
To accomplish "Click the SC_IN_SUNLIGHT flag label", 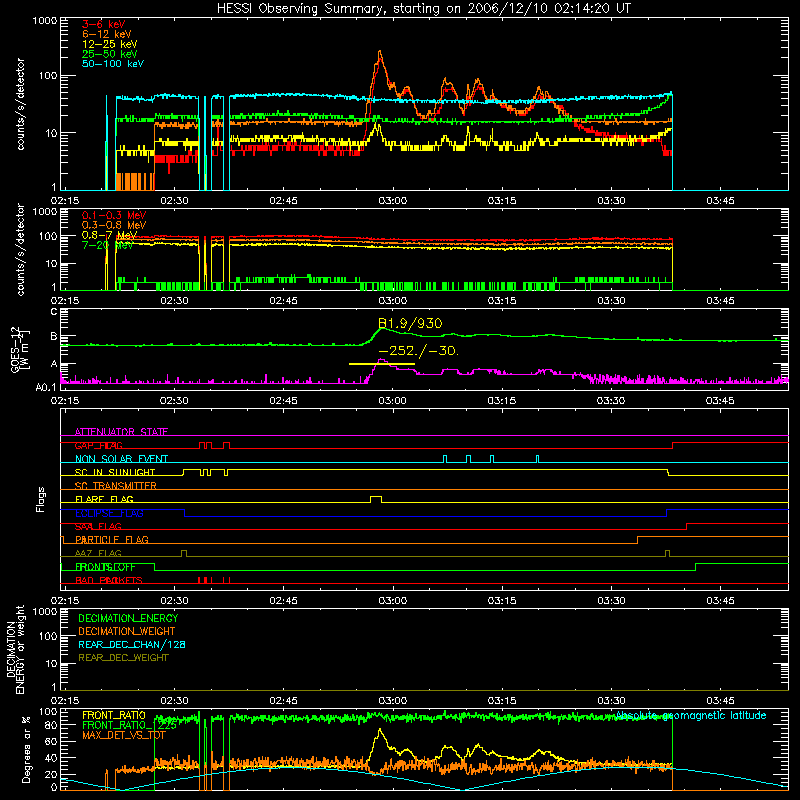I will tap(115, 472).
